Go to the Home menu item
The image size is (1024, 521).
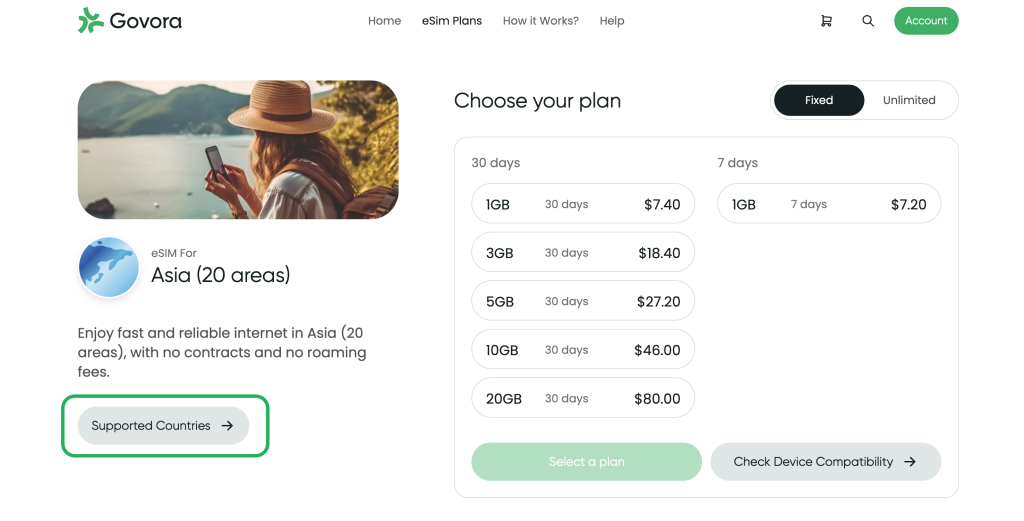click(x=385, y=21)
